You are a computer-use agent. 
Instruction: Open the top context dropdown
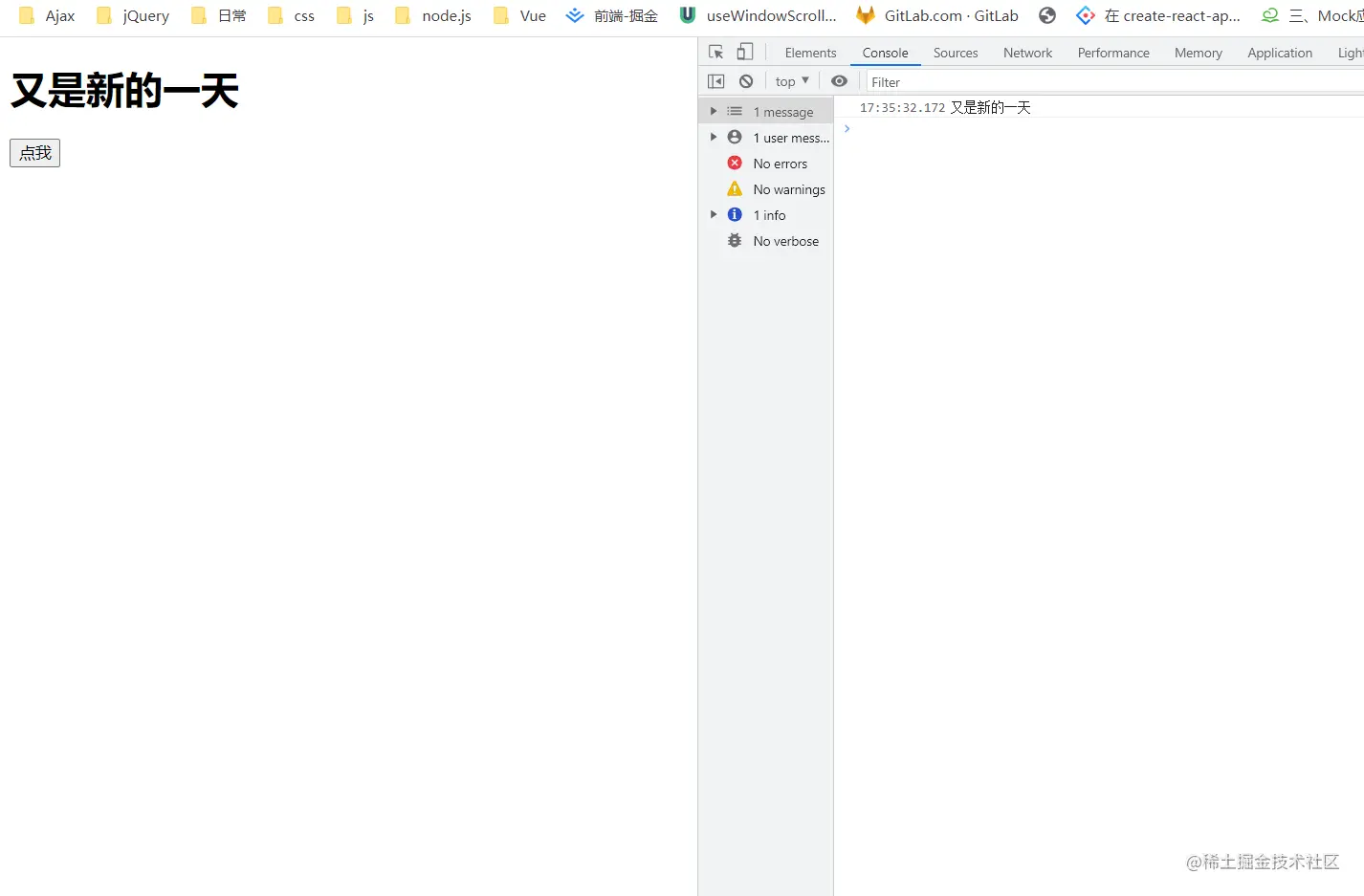pyautogui.click(x=792, y=81)
